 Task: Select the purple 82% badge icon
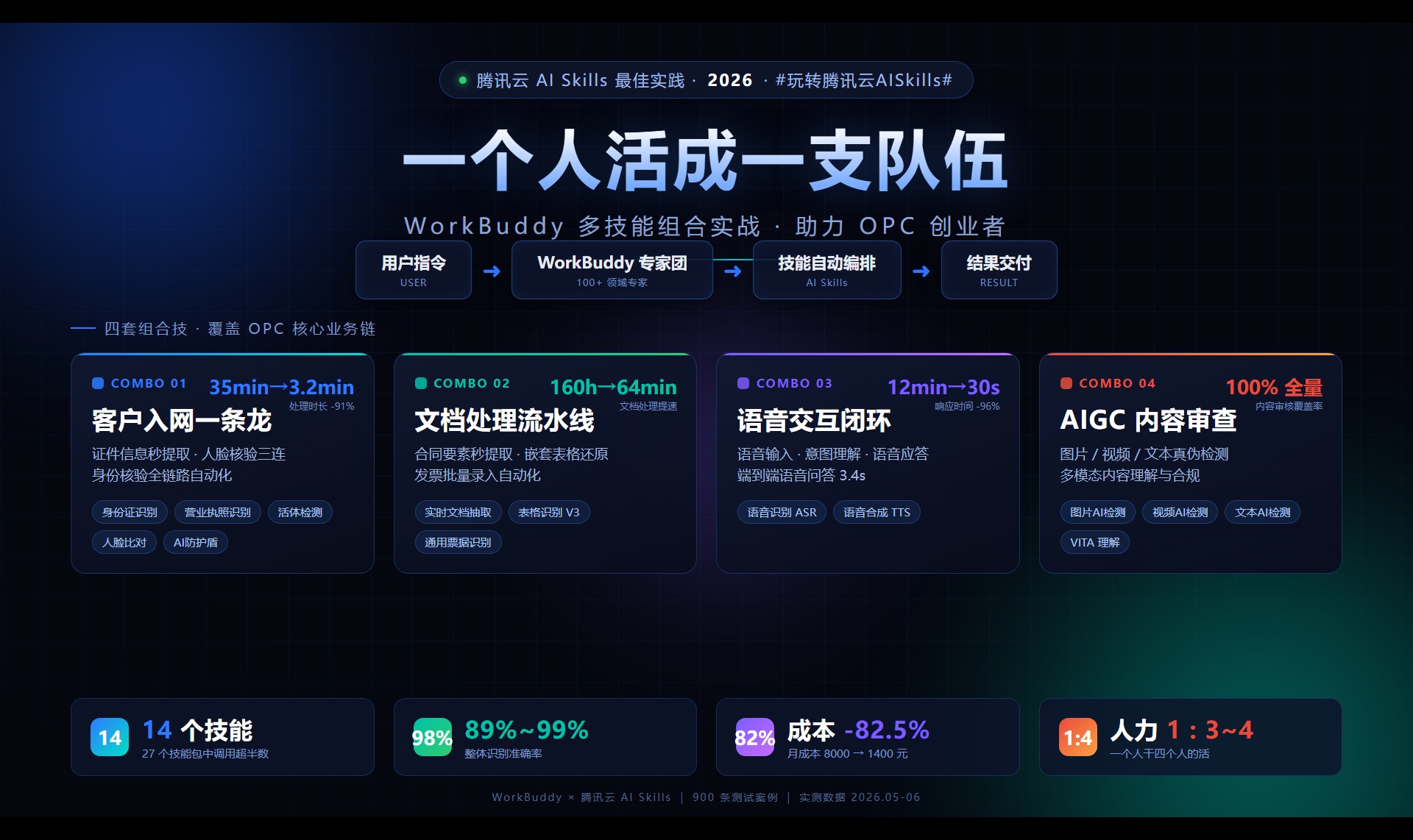(754, 737)
